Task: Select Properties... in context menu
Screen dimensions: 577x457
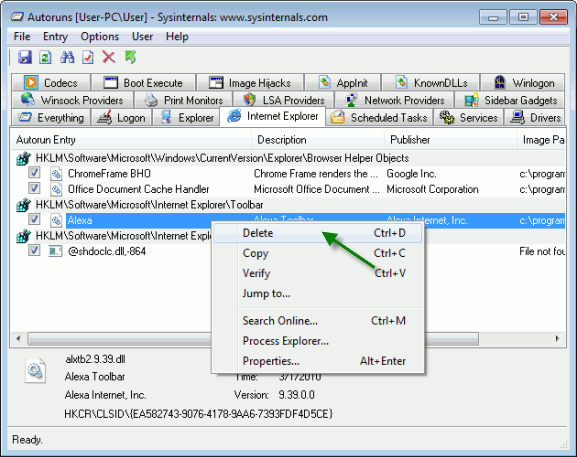Action: 318,361
